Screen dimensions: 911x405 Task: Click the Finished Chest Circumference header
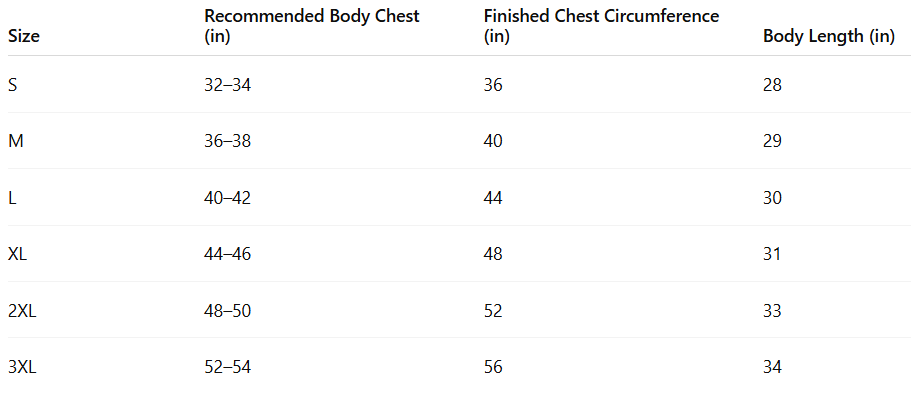click(x=601, y=26)
